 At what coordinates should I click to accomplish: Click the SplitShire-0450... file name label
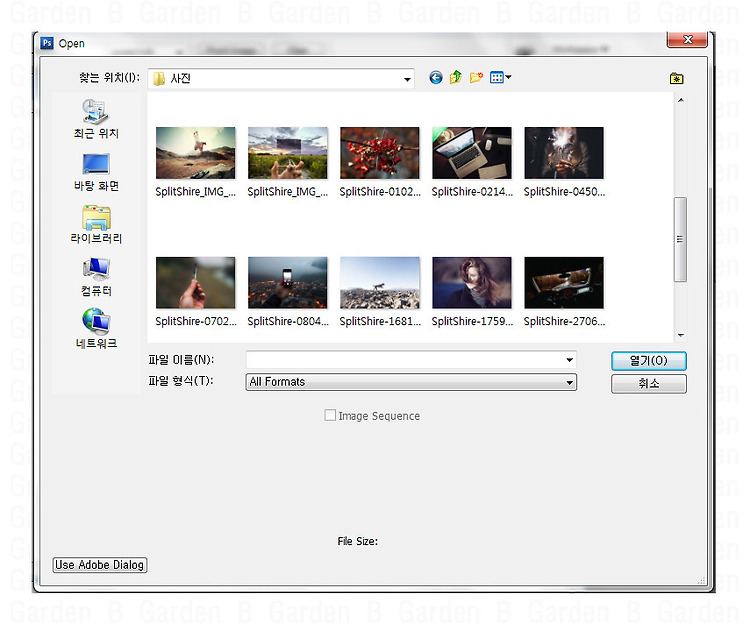tap(564, 192)
